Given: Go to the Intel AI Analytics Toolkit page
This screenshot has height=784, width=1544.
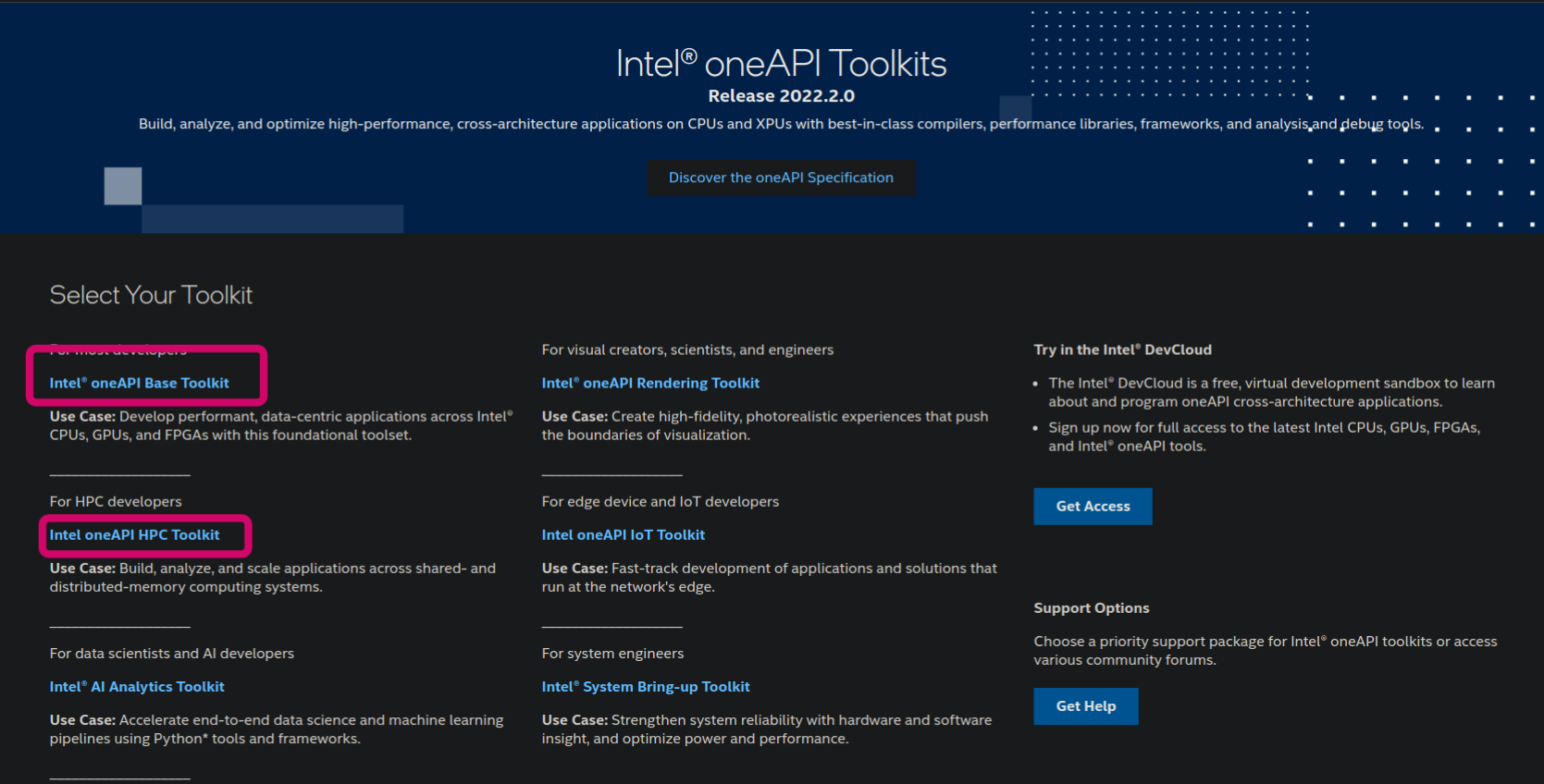Looking at the screenshot, I should click(137, 687).
